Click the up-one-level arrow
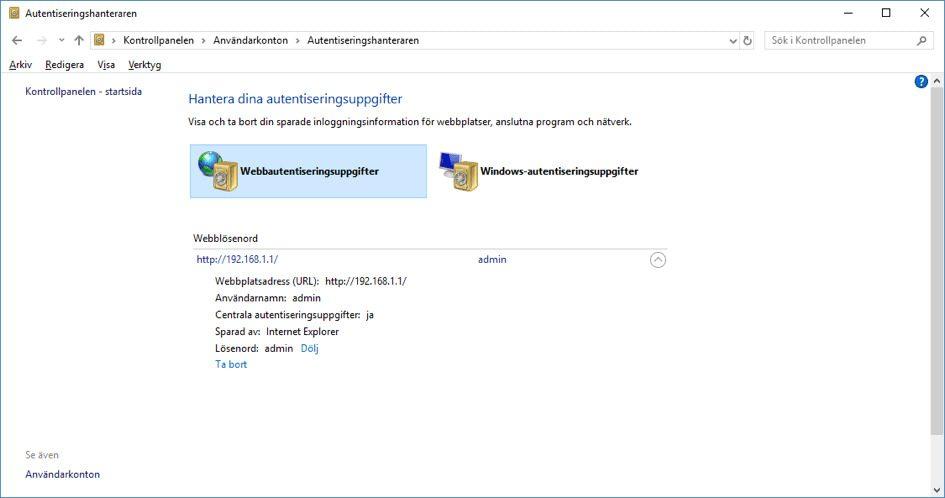Image resolution: width=945 pixels, height=498 pixels. click(x=79, y=41)
